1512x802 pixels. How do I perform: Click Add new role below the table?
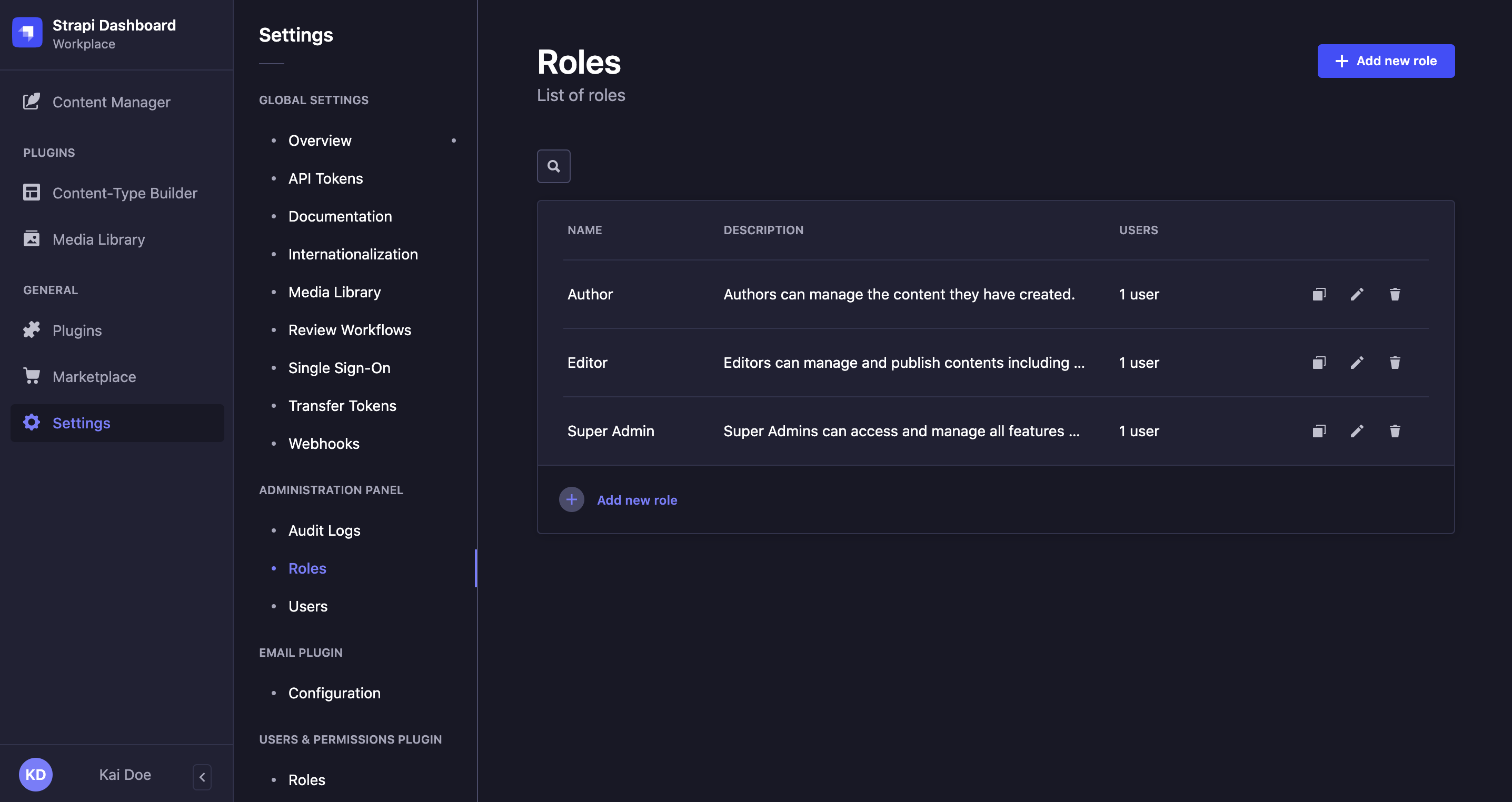click(x=637, y=499)
